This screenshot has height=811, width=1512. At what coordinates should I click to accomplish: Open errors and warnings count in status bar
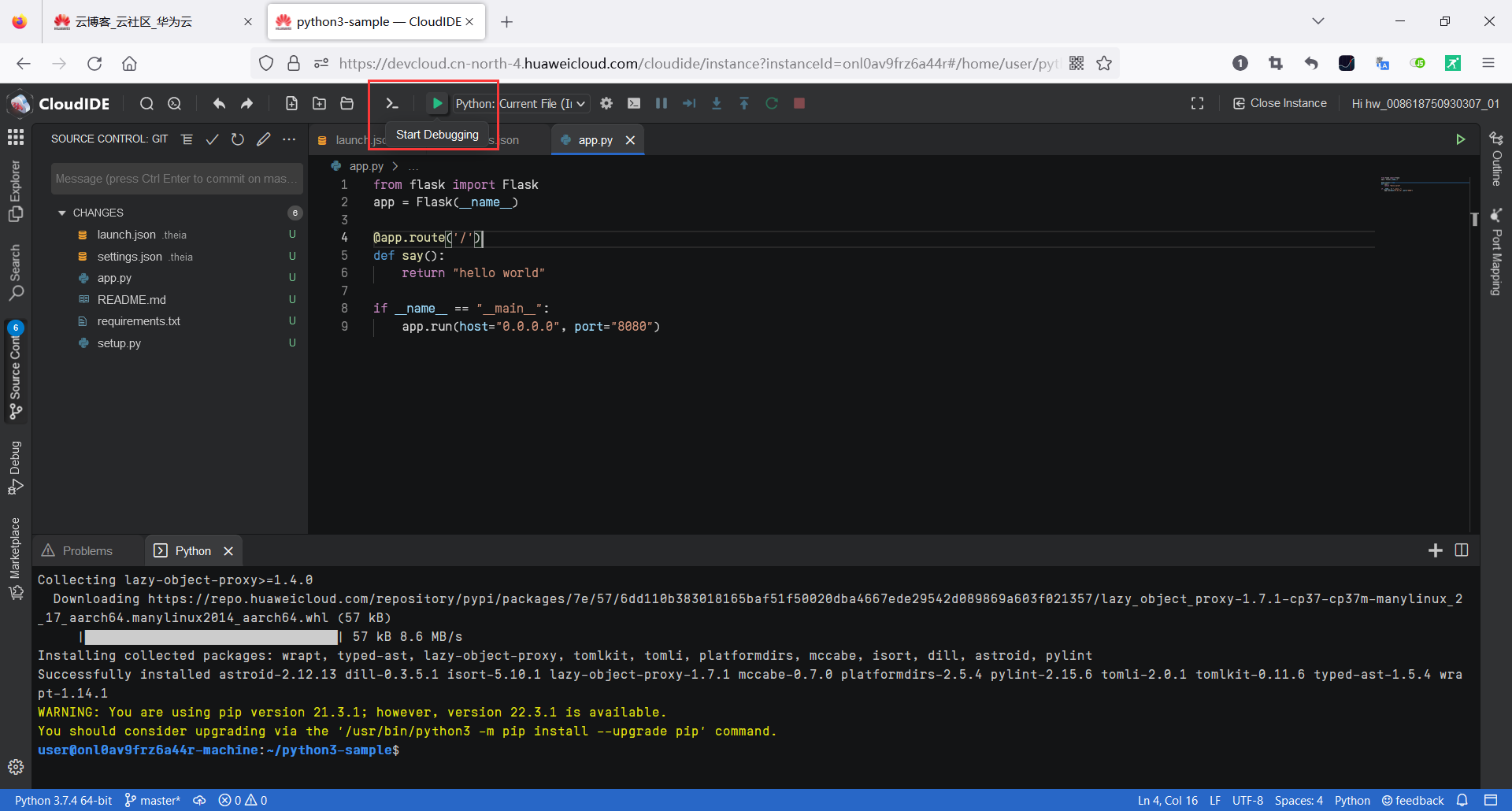[x=243, y=800]
